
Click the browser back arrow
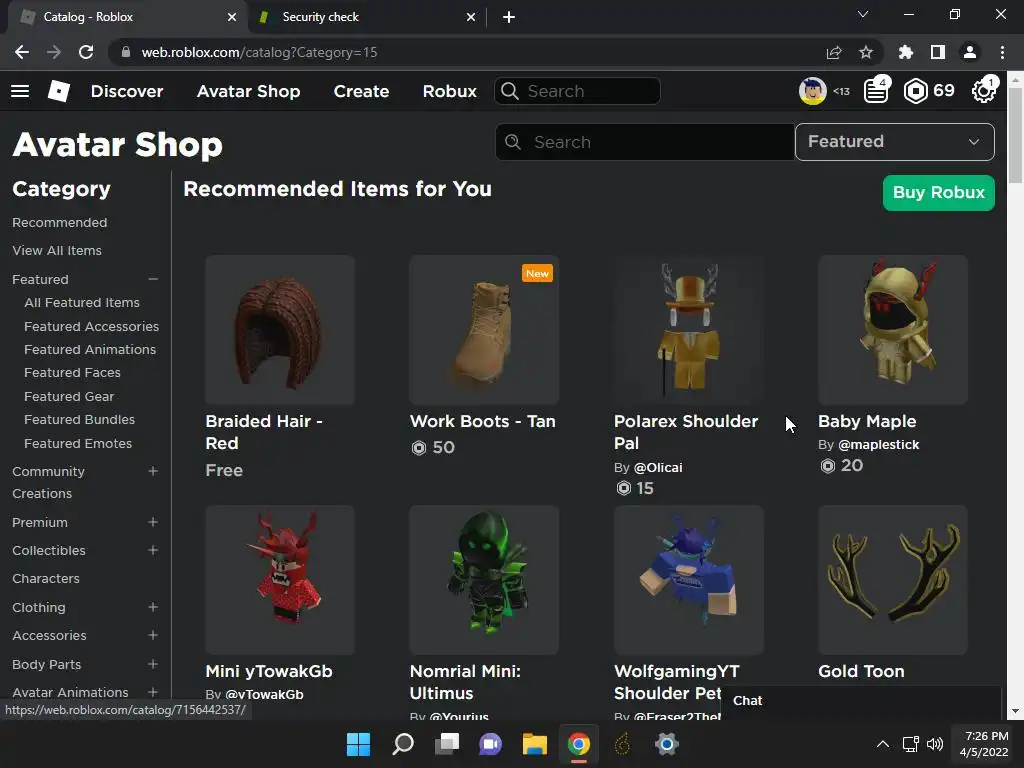pos(22,52)
